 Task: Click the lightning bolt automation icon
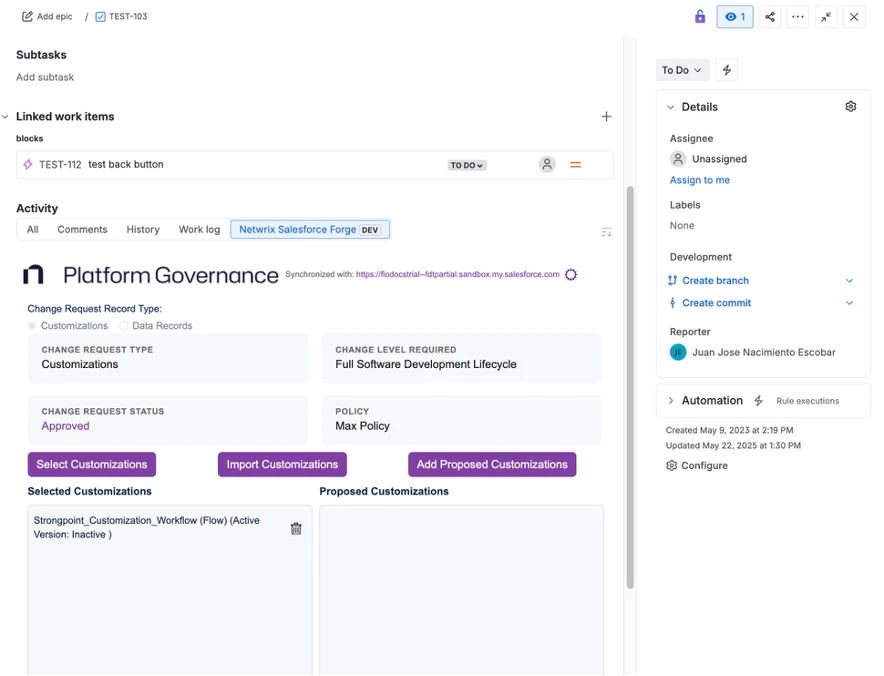(727, 70)
